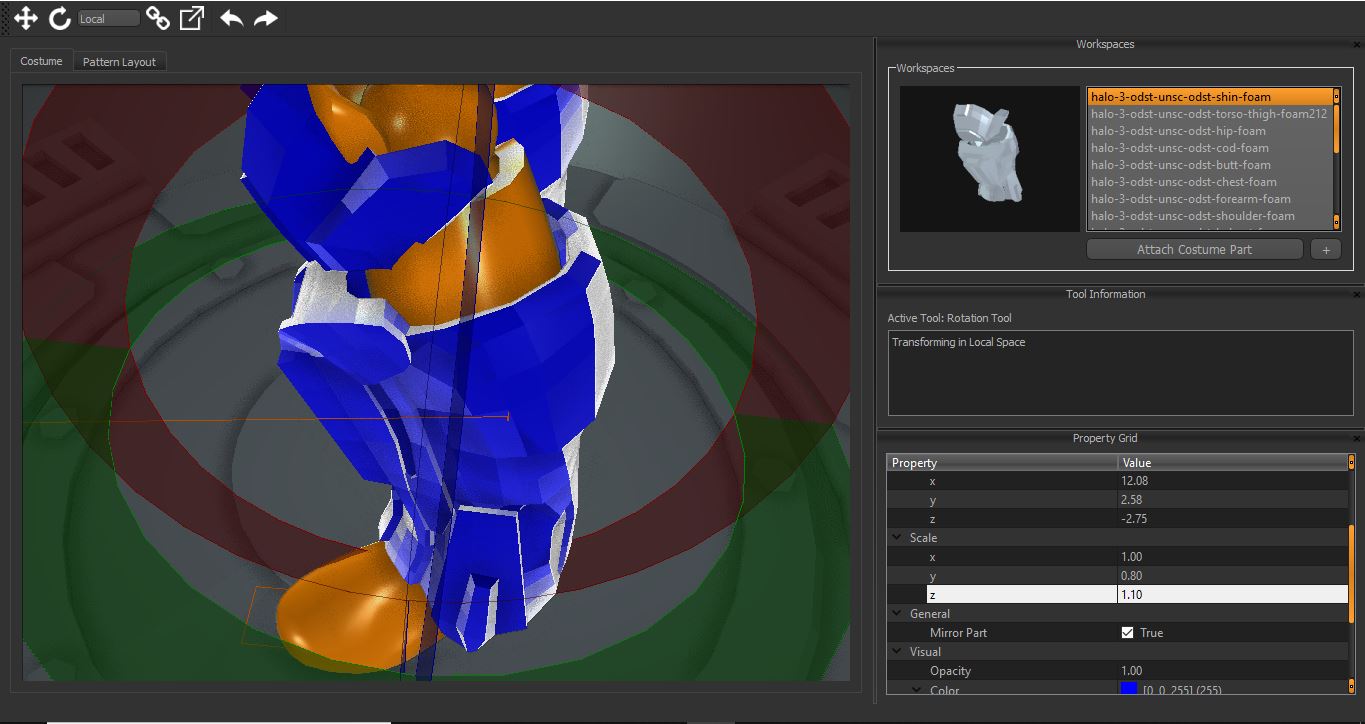
Task: Select halo-3-odst-unsc-odst-cod-foam workspace
Action: pos(1210,148)
